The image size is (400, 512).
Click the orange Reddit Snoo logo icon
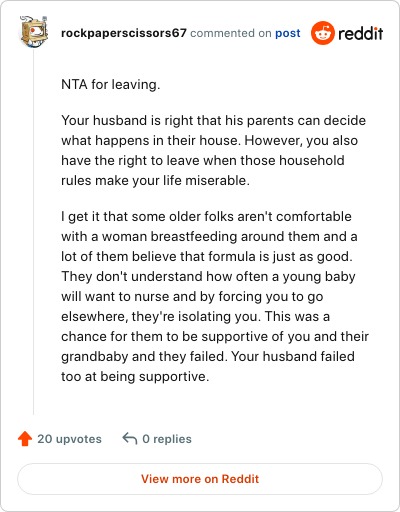[x=322, y=33]
